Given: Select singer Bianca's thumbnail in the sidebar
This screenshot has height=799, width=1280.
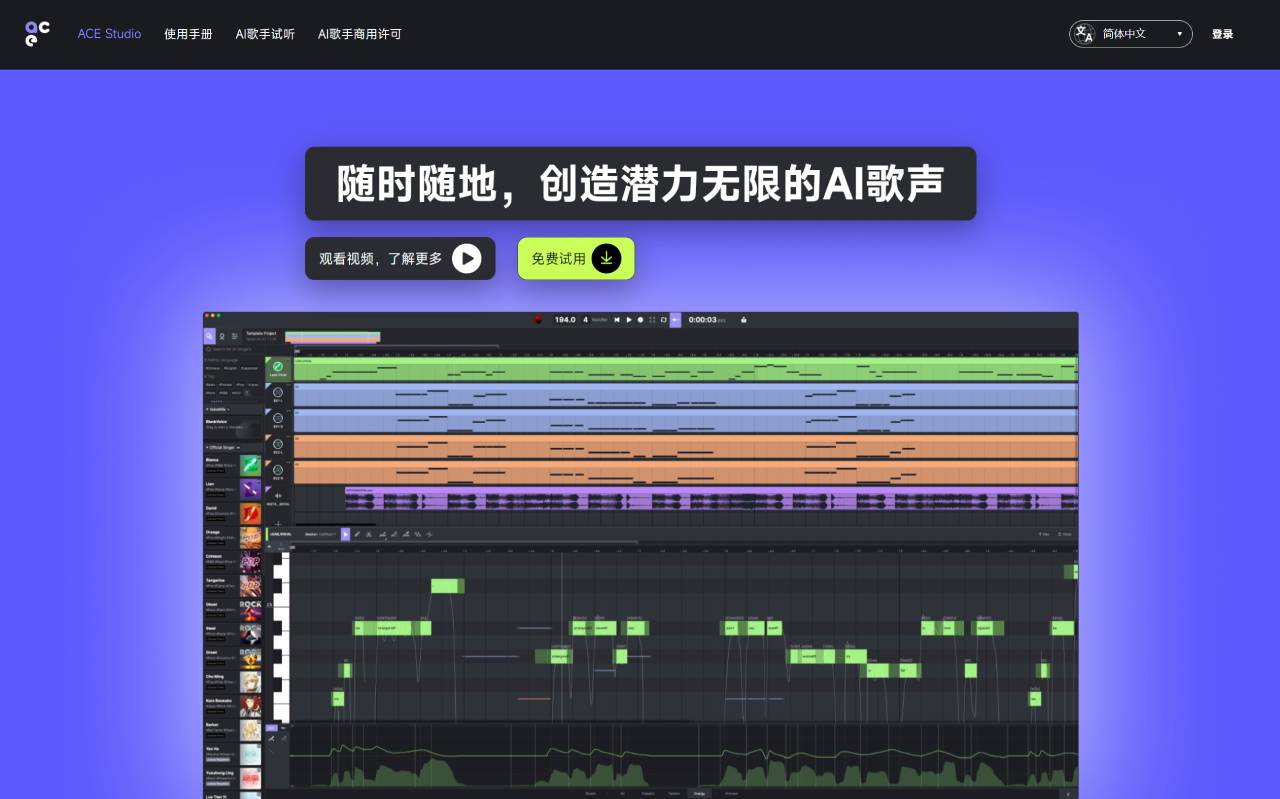Looking at the screenshot, I should [251, 466].
